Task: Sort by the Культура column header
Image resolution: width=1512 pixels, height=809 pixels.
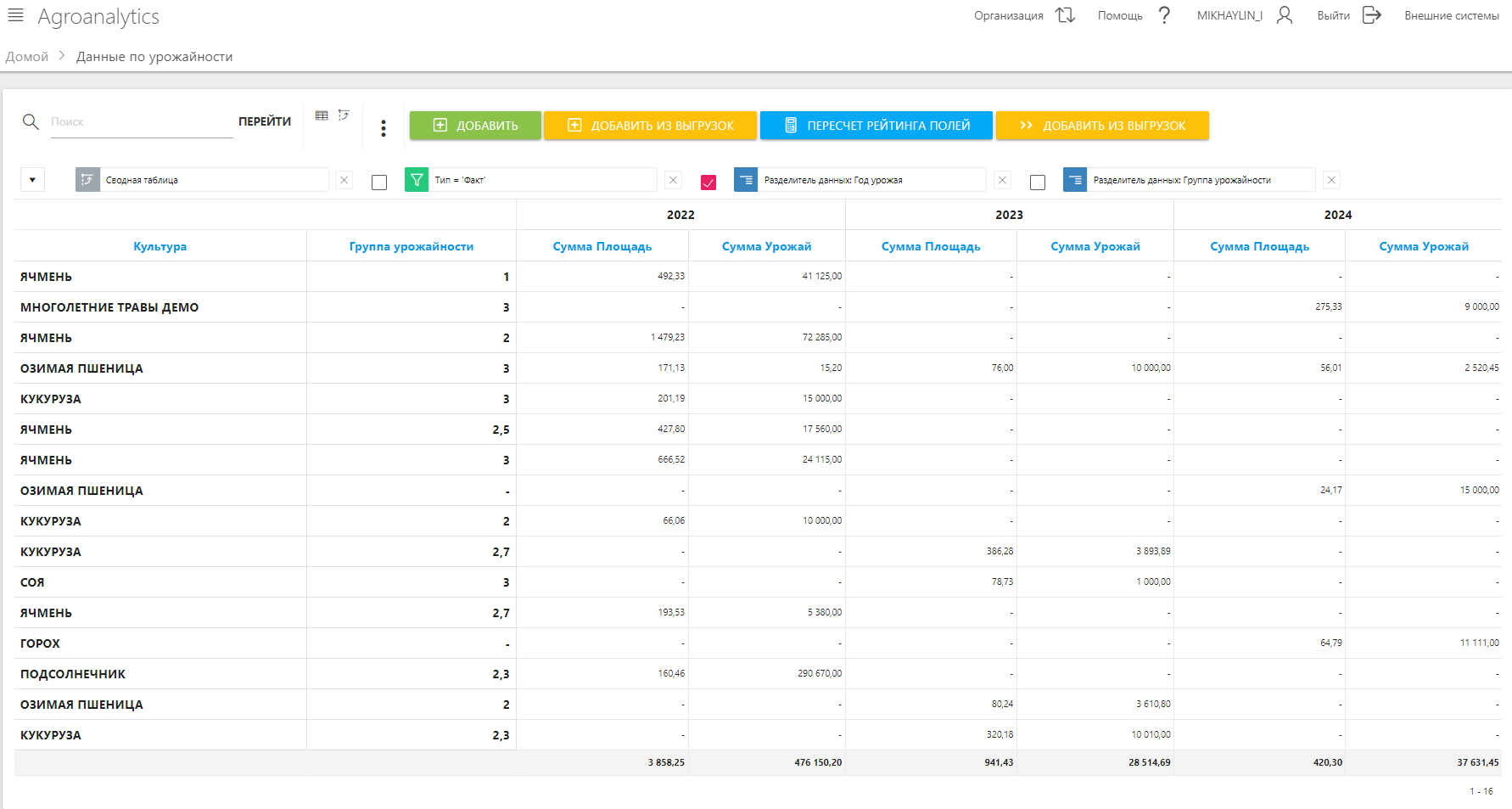Action: pos(160,246)
